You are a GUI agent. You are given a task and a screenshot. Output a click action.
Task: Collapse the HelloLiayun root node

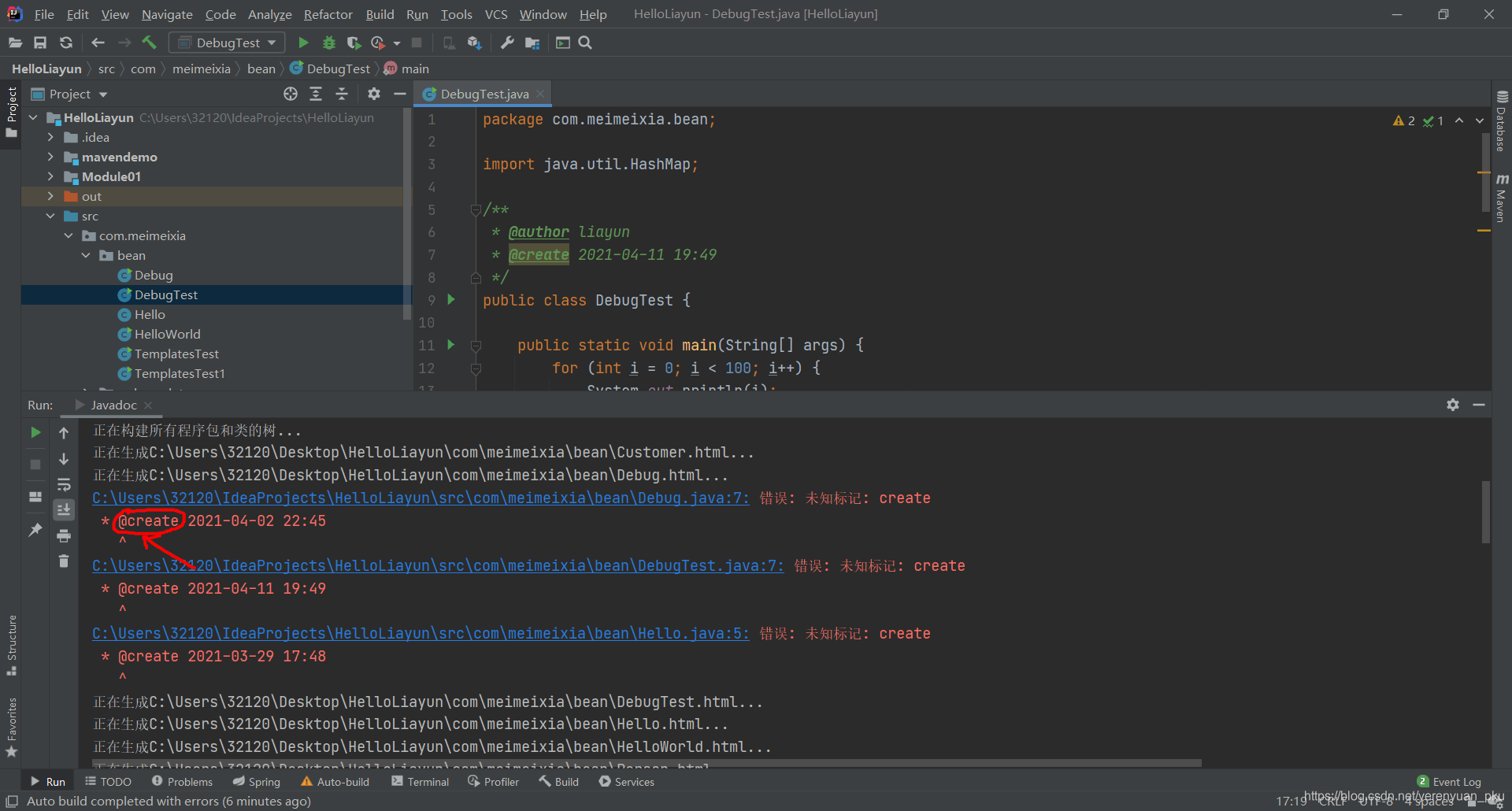pyautogui.click(x=33, y=117)
